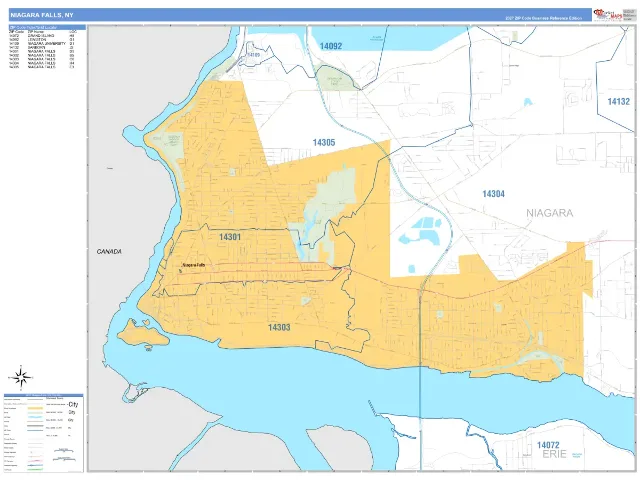Click the ZIP code label 14301
The height and width of the screenshot is (480, 640).
click(230, 237)
